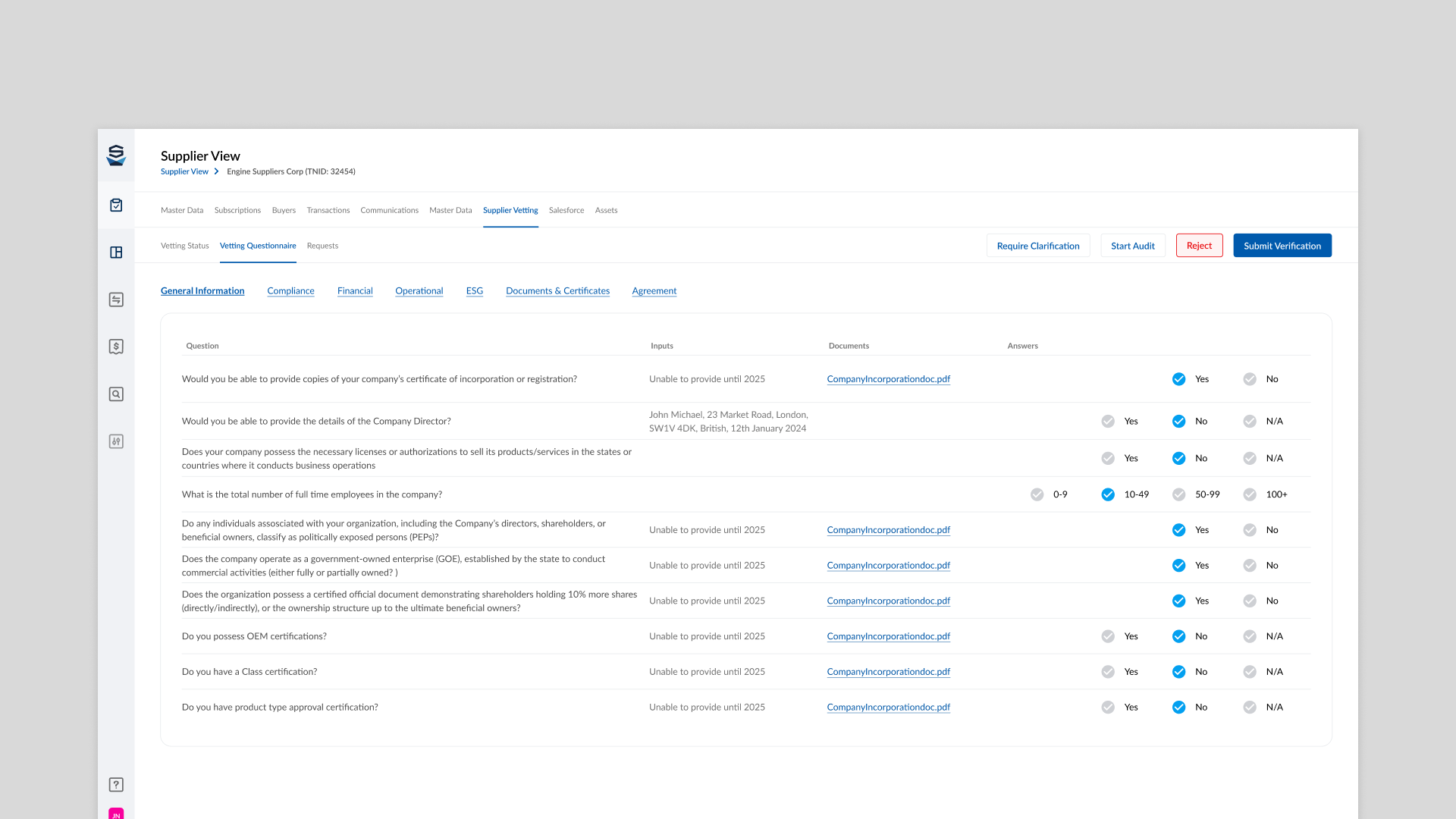1456x819 pixels.
Task: Click the transfer arrows sidebar icon
Action: pos(116,300)
